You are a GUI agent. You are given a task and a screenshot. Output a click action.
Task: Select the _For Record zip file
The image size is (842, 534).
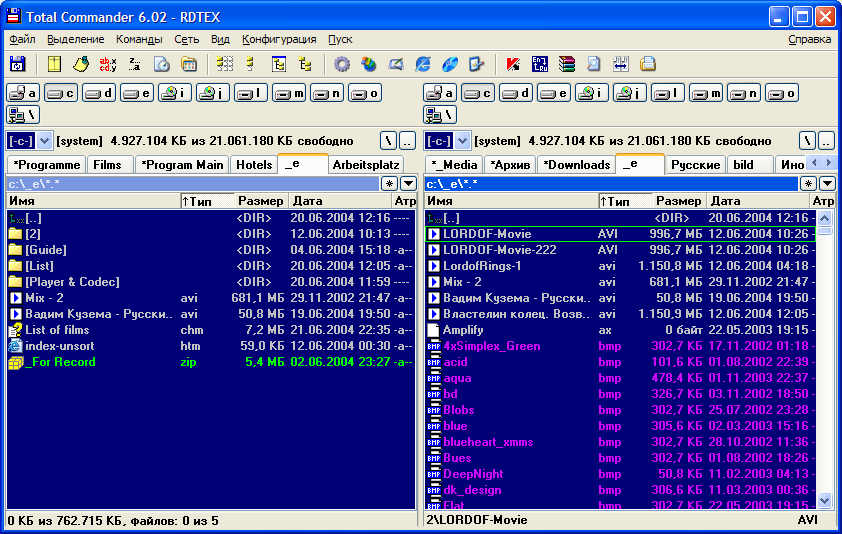[x=210, y=362]
